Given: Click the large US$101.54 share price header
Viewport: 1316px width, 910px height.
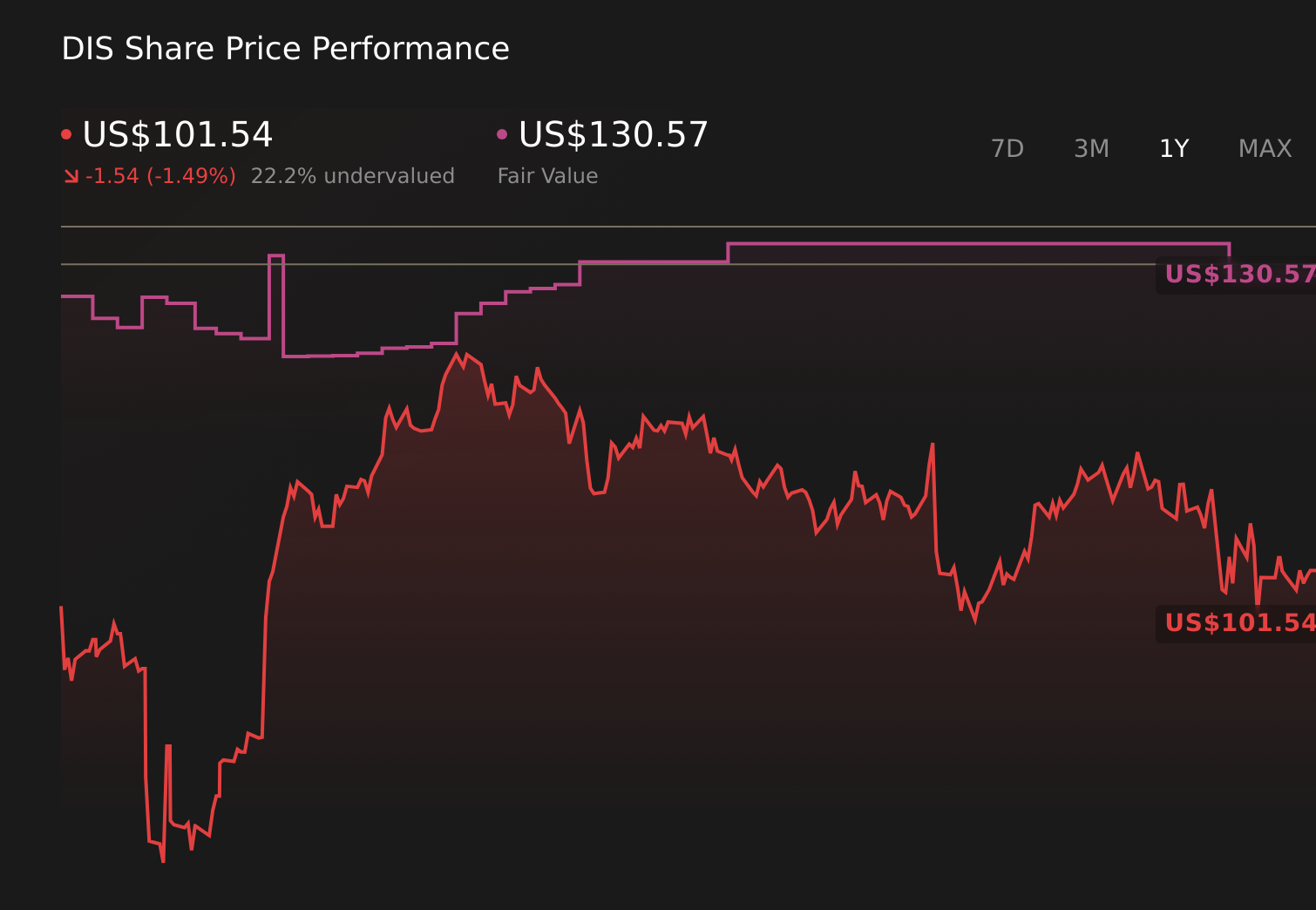Looking at the screenshot, I should pyautogui.click(x=178, y=135).
